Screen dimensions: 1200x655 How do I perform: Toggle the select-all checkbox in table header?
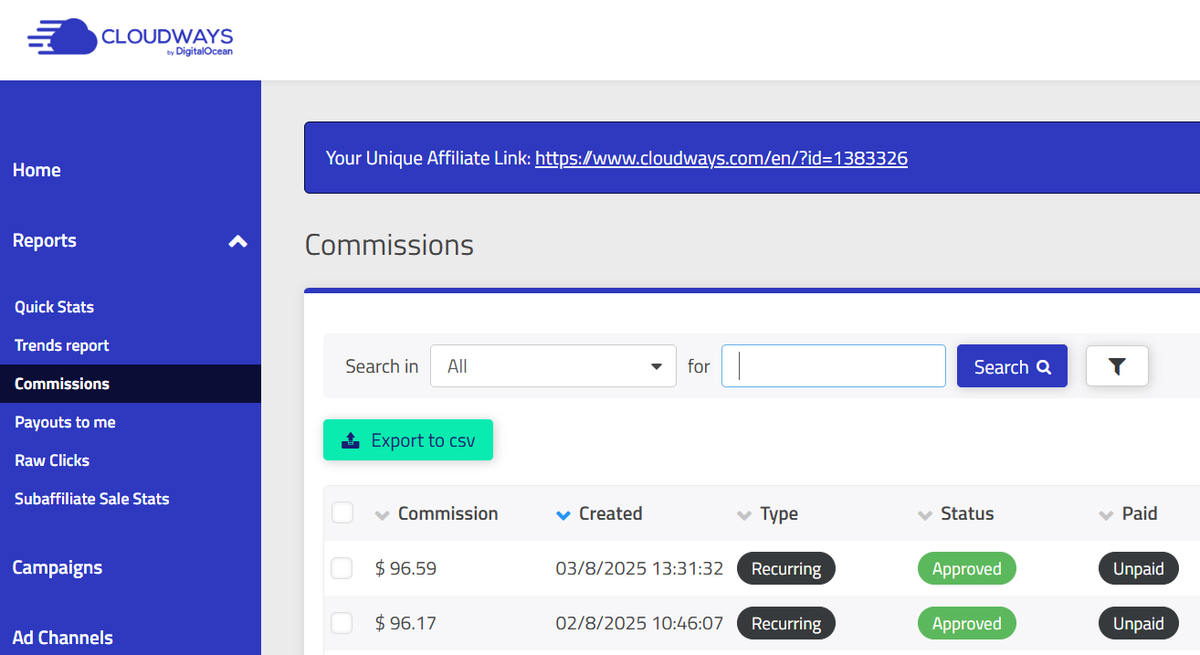pyautogui.click(x=342, y=513)
